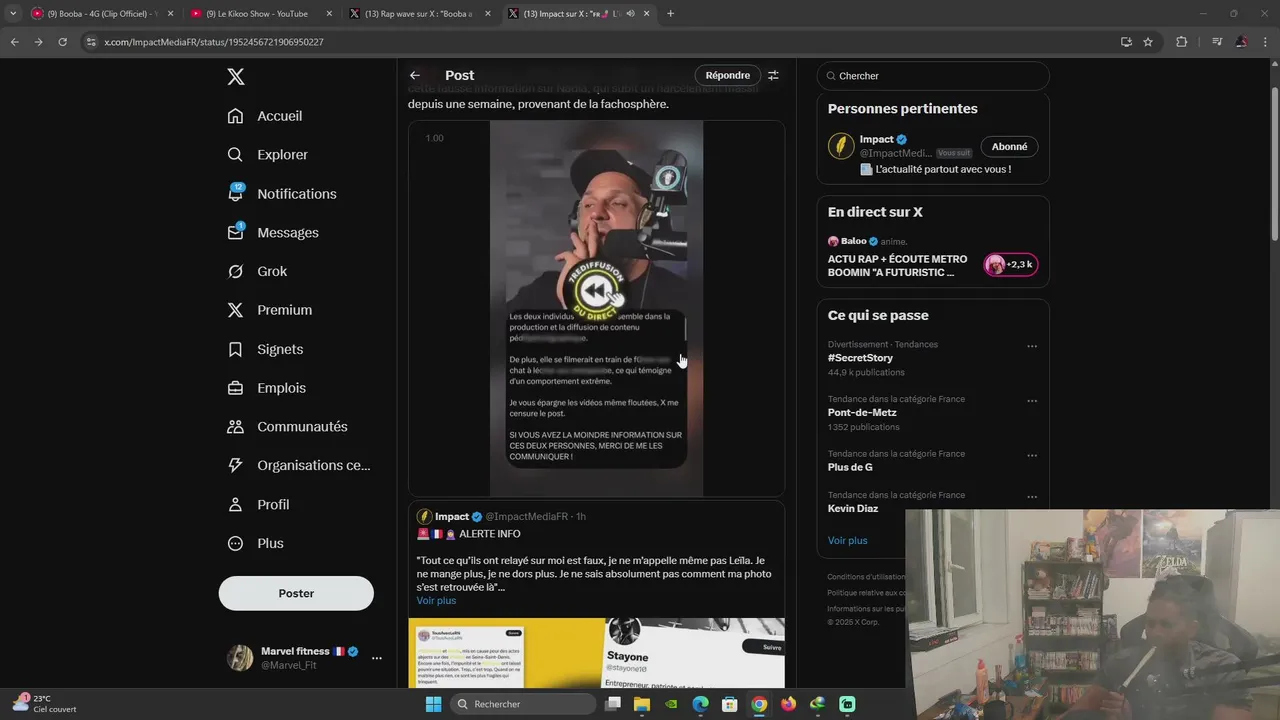Open the Messages envelope icon

[235, 232]
